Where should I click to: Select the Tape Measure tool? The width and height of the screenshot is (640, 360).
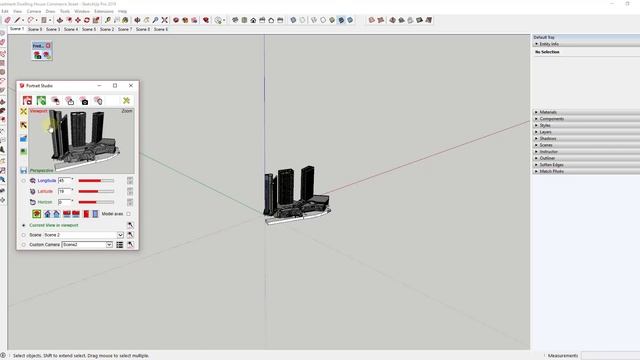click(x=108, y=20)
